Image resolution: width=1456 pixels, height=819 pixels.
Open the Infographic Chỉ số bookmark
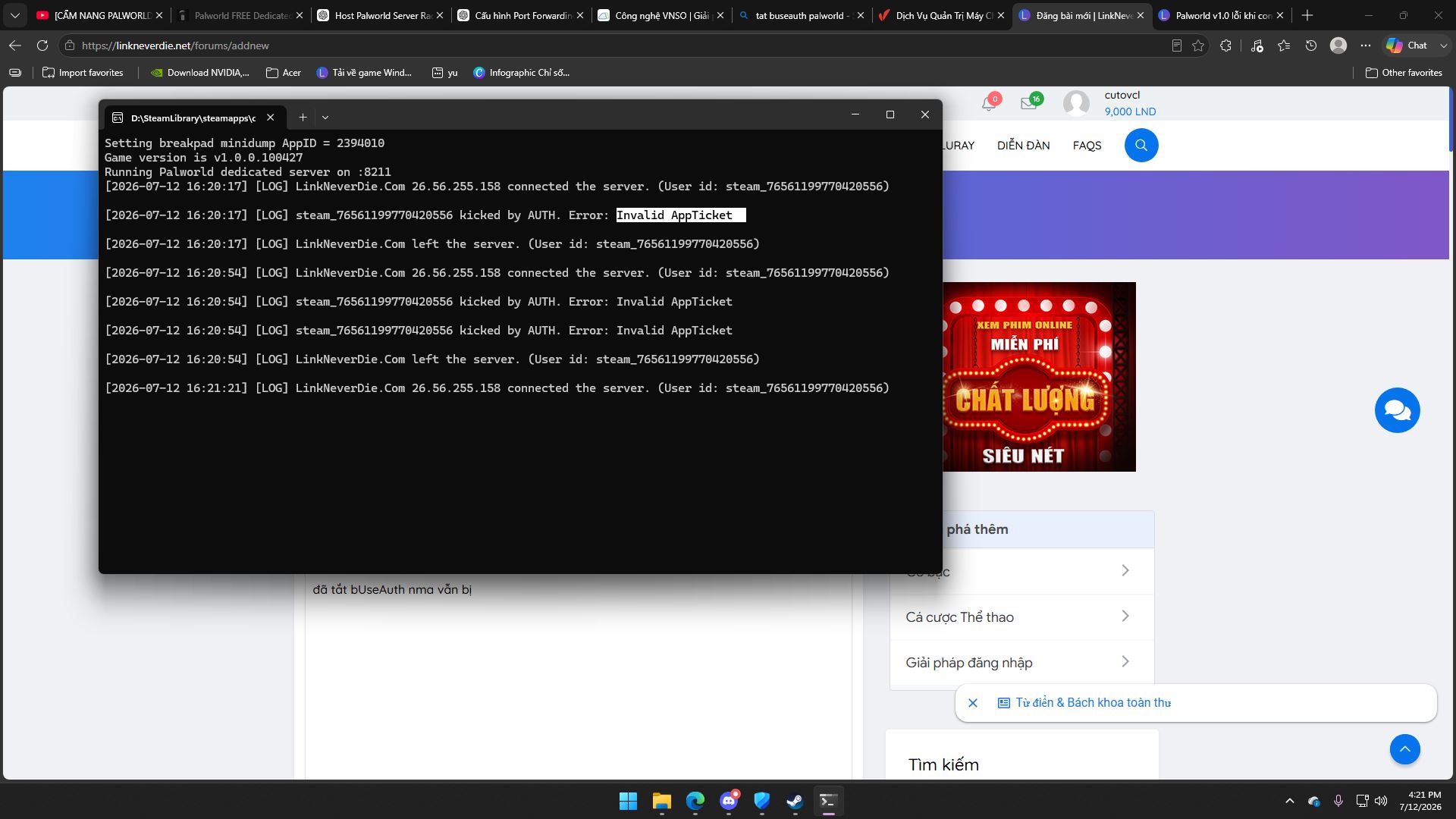[x=521, y=73]
